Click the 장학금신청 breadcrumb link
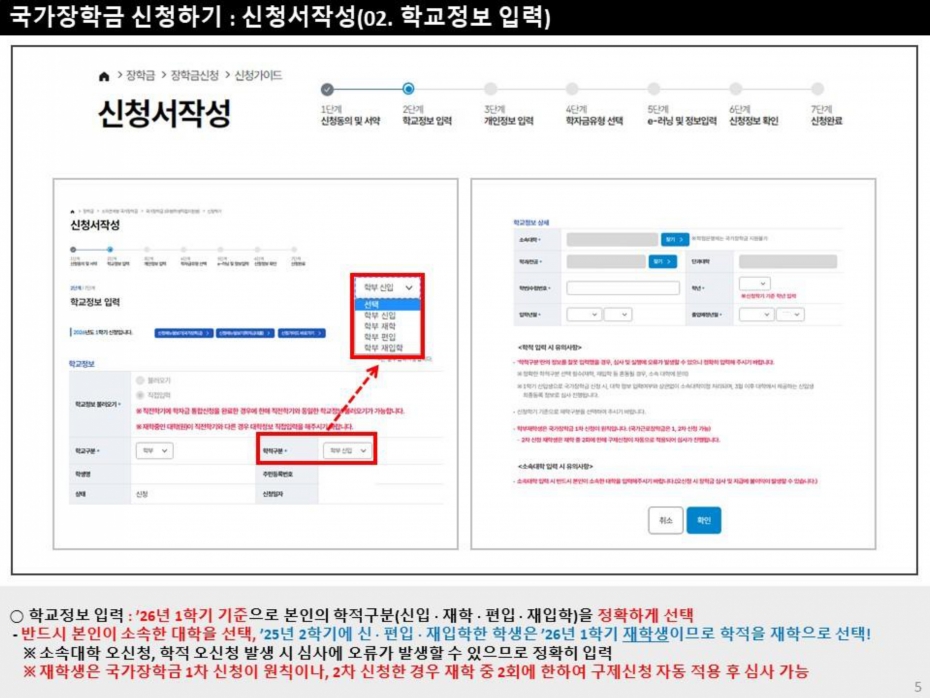This screenshot has height=698, width=930. tap(194, 76)
